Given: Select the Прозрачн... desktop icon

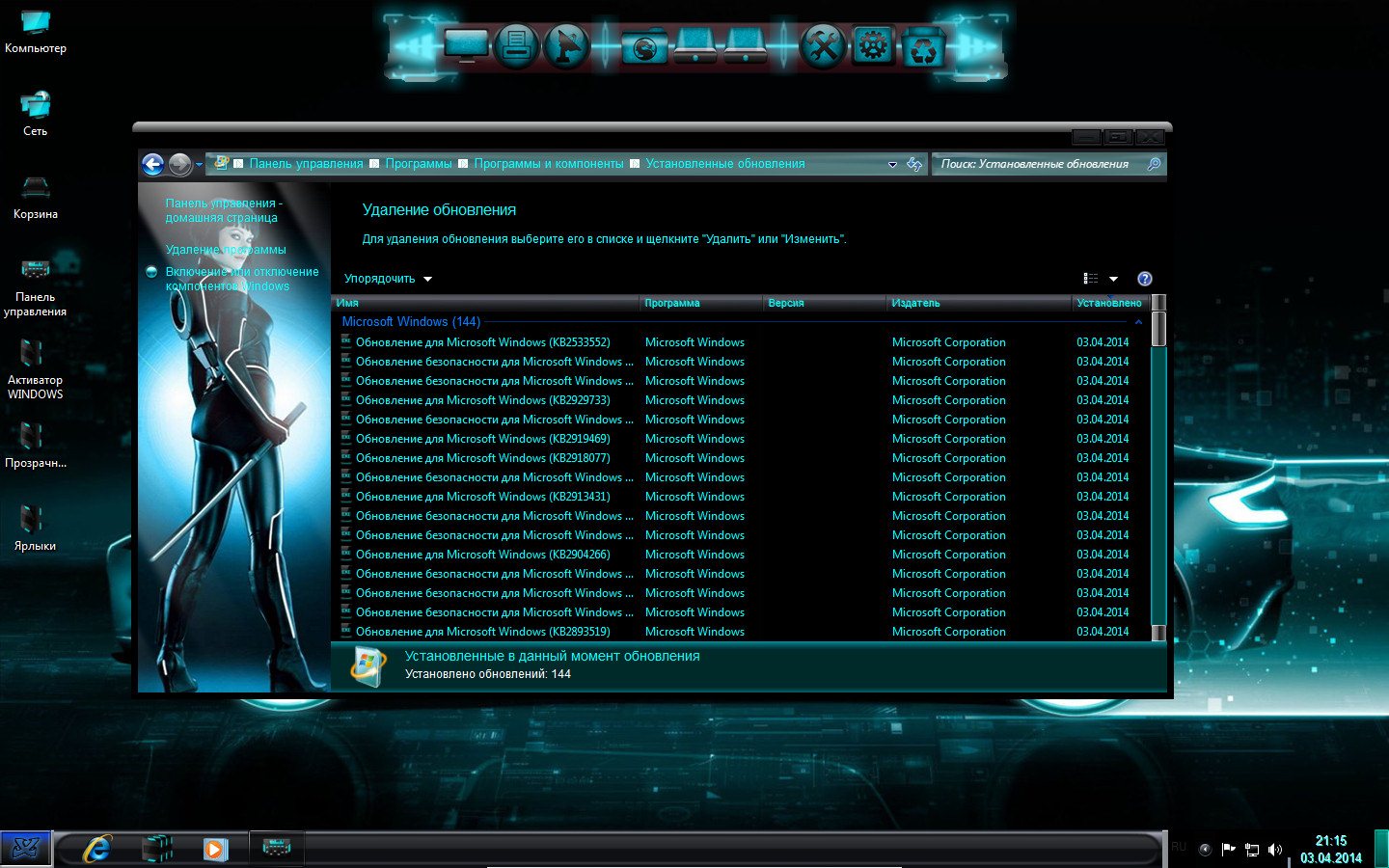Looking at the screenshot, I should tap(36, 446).
